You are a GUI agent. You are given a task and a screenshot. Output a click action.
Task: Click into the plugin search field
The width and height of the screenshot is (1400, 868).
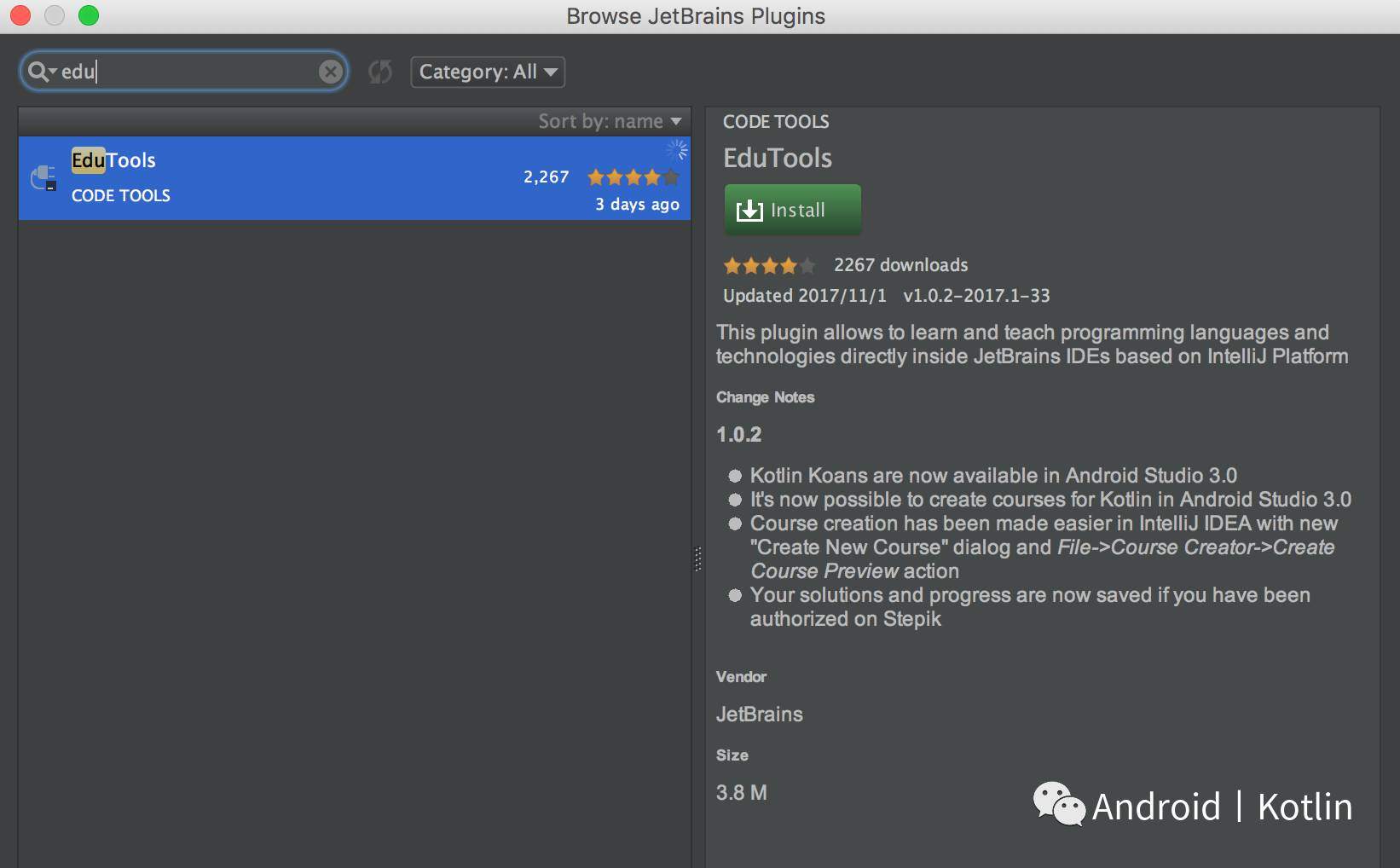[x=183, y=72]
